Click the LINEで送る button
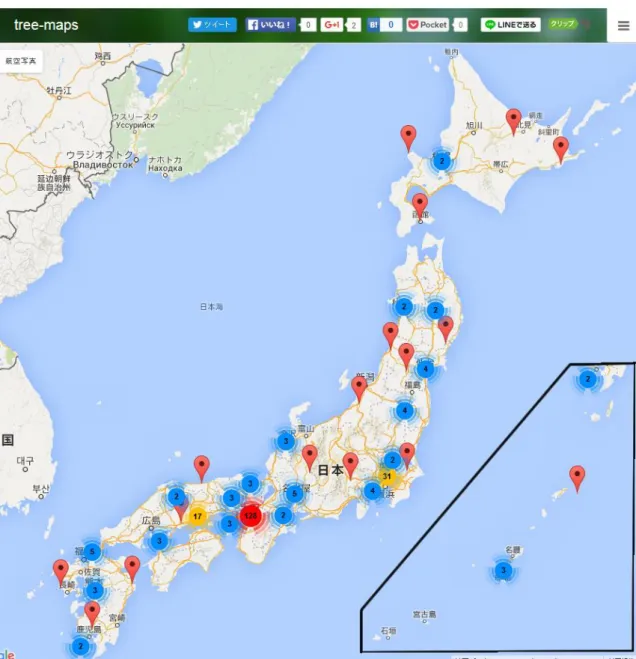The image size is (636, 659). [x=510, y=25]
